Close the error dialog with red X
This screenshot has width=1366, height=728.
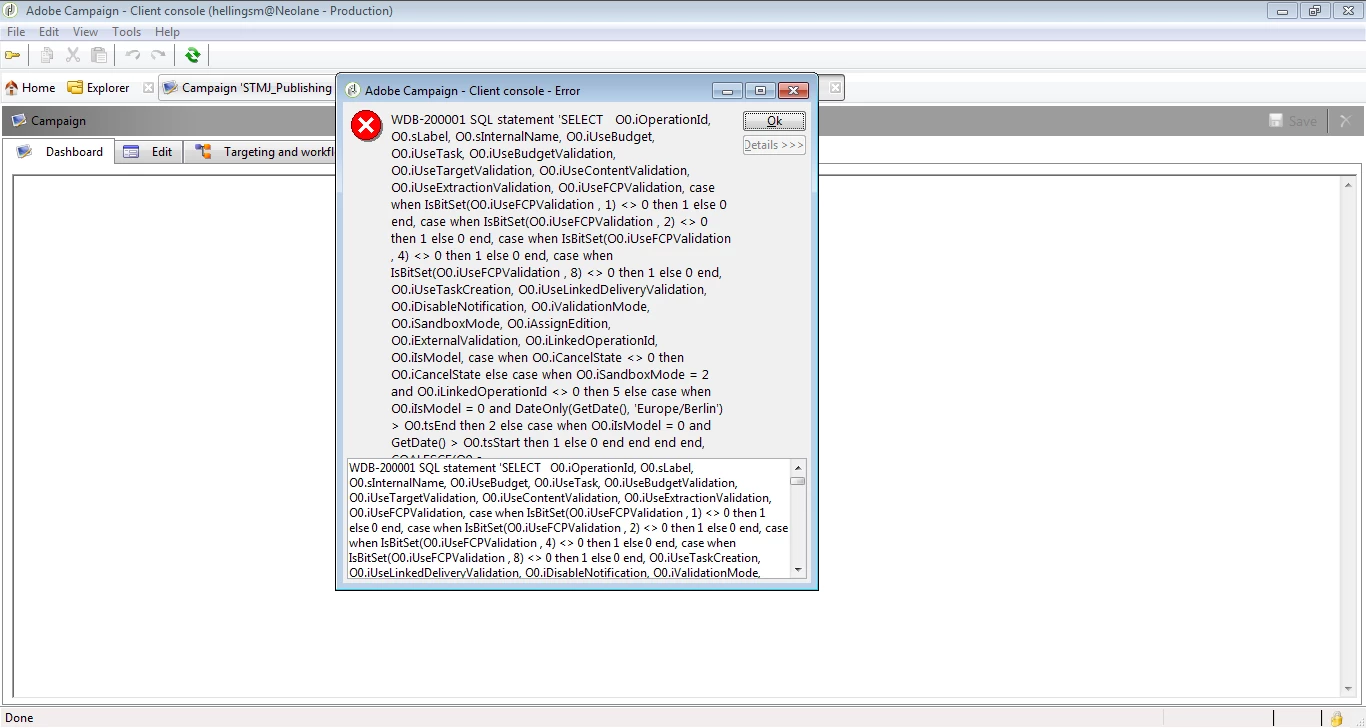click(793, 91)
